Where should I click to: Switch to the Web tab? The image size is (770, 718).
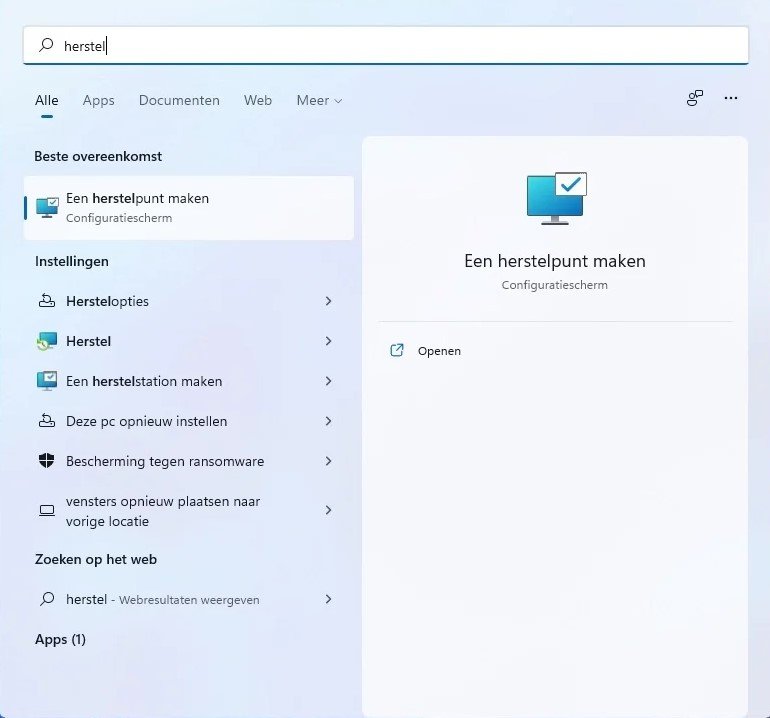tap(258, 100)
